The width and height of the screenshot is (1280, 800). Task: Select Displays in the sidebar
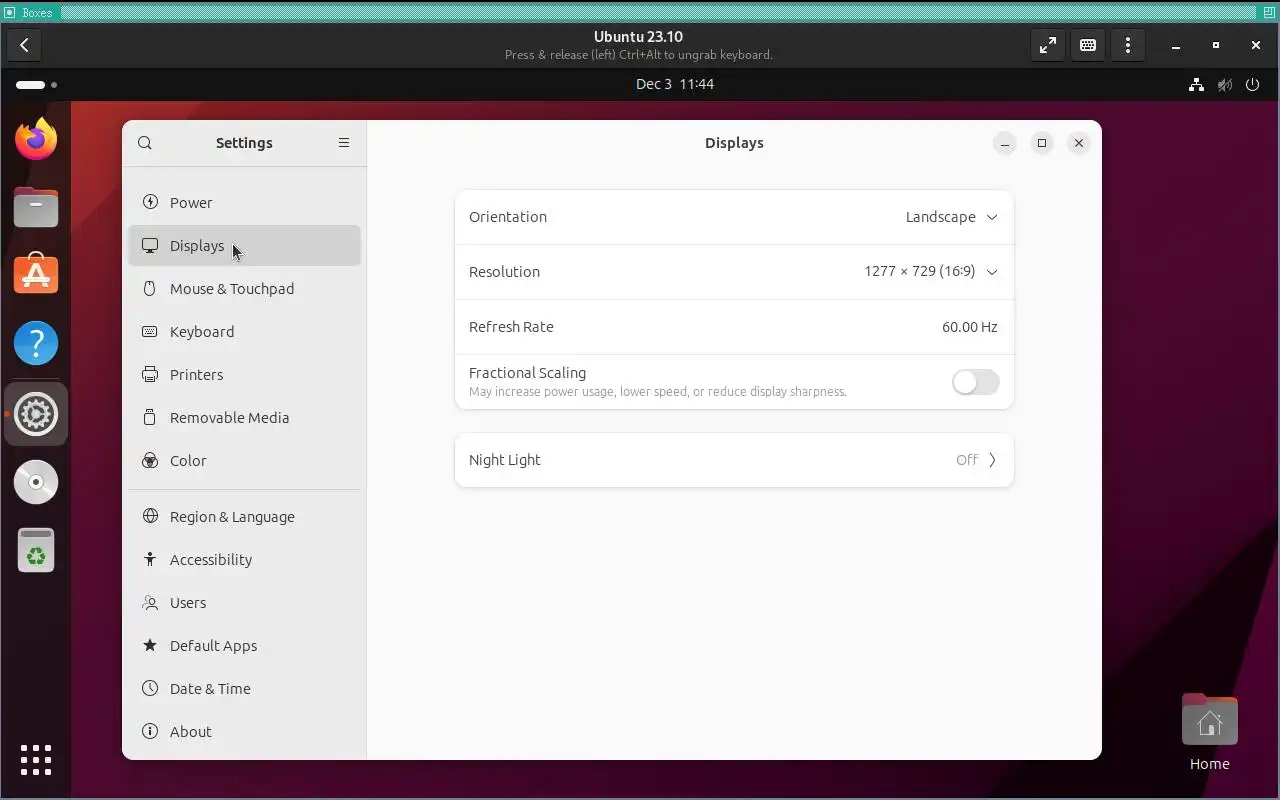pyautogui.click(x=244, y=245)
